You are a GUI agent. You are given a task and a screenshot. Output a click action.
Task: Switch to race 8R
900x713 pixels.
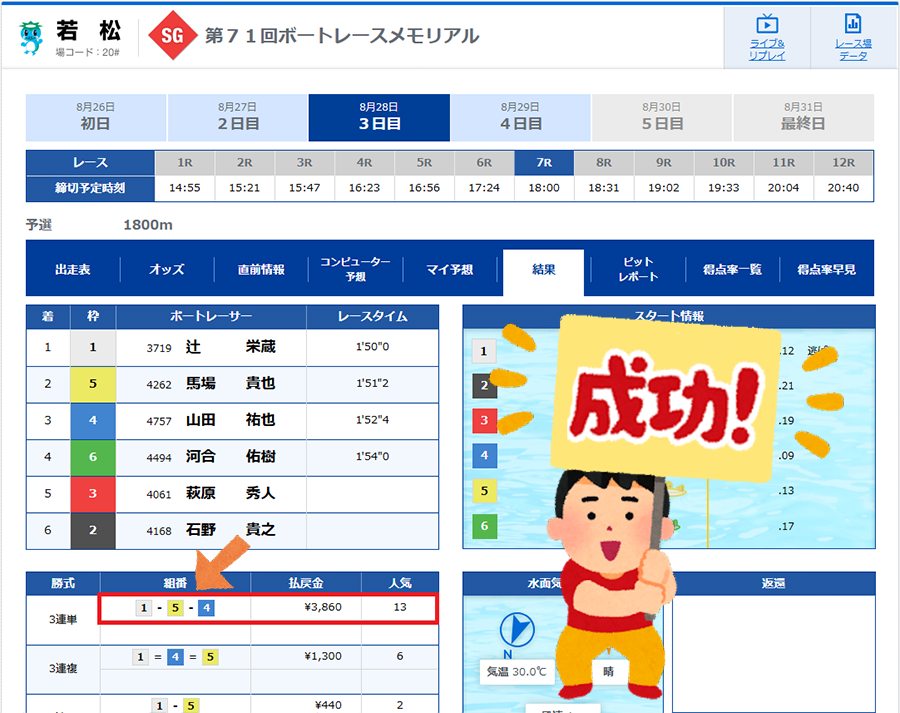coord(604,163)
